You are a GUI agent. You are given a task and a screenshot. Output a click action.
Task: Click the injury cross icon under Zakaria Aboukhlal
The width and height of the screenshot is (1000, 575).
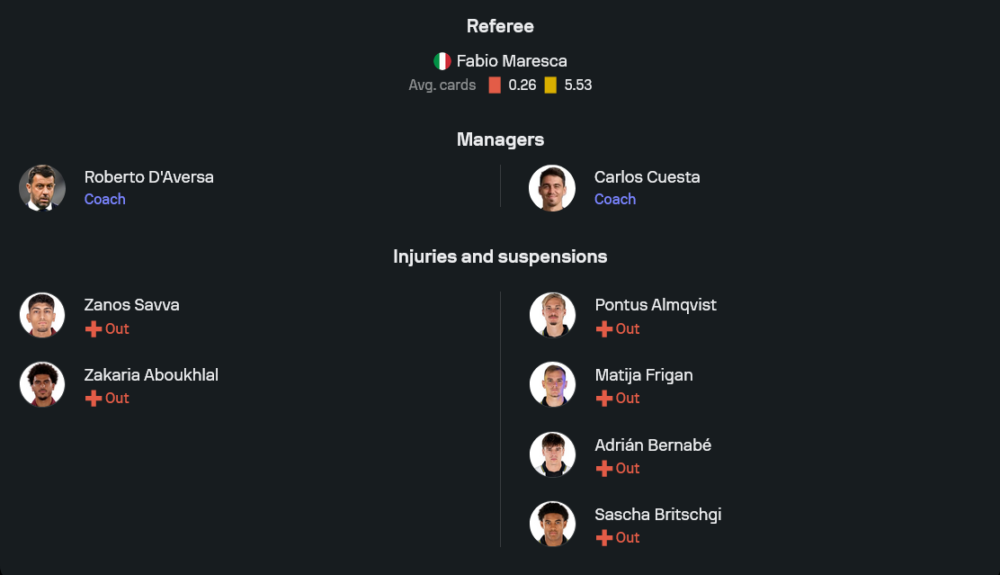tap(93, 398)
